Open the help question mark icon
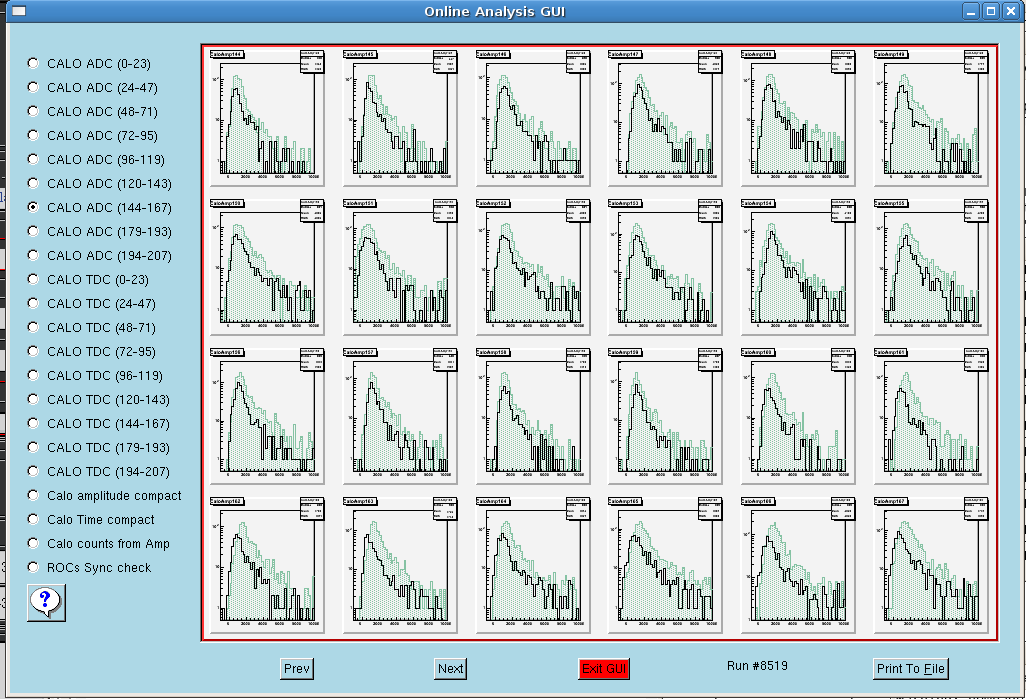The image size is (1026, 699). point(46,602)
